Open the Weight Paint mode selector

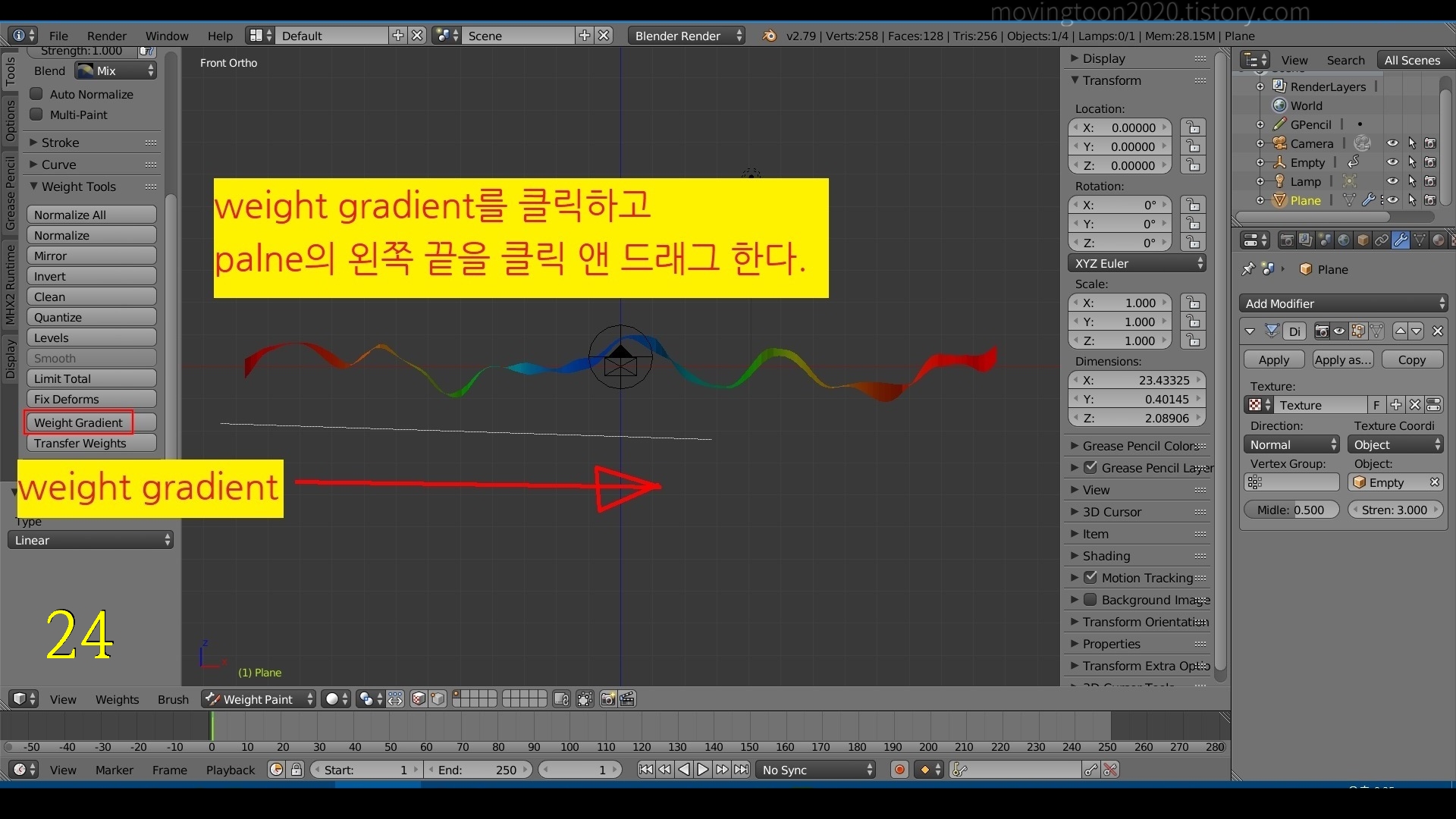[x=258, y=699]
